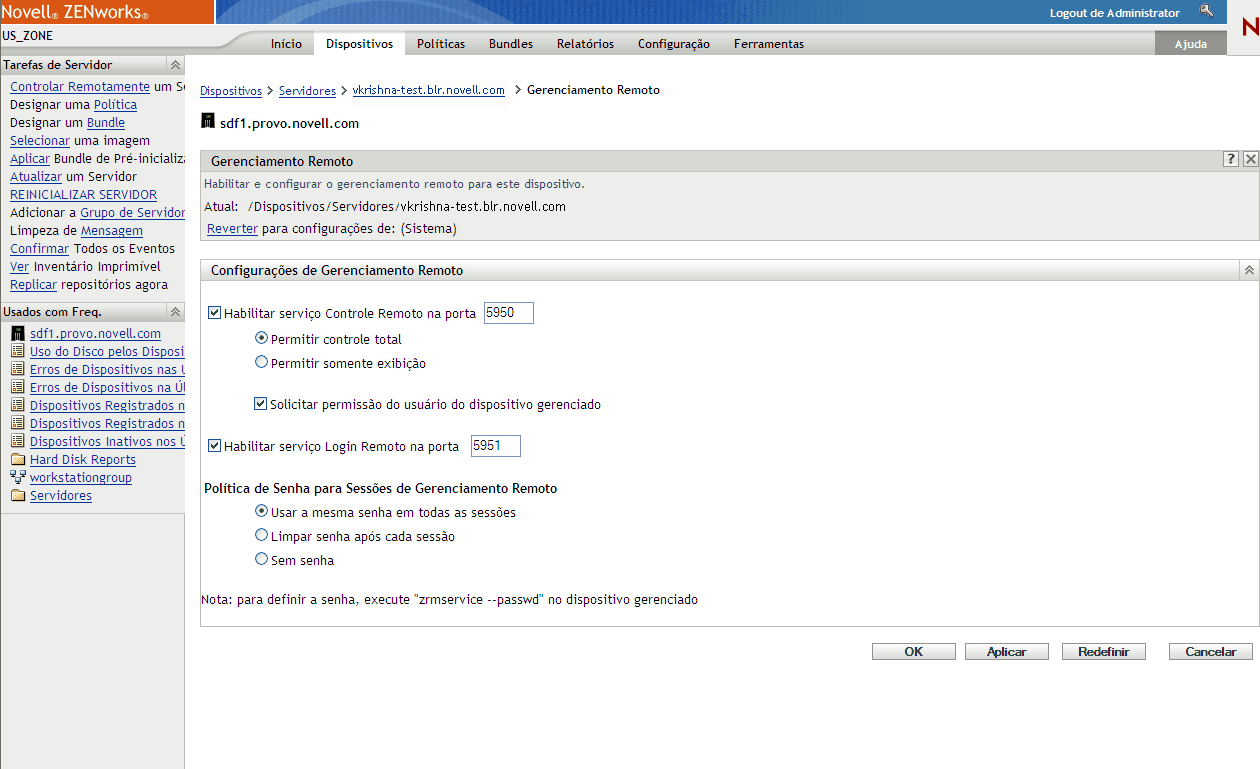The image size is (1260, 769).
Task: Click report icon beside Dispositivos Inativos
Action: 17,441
